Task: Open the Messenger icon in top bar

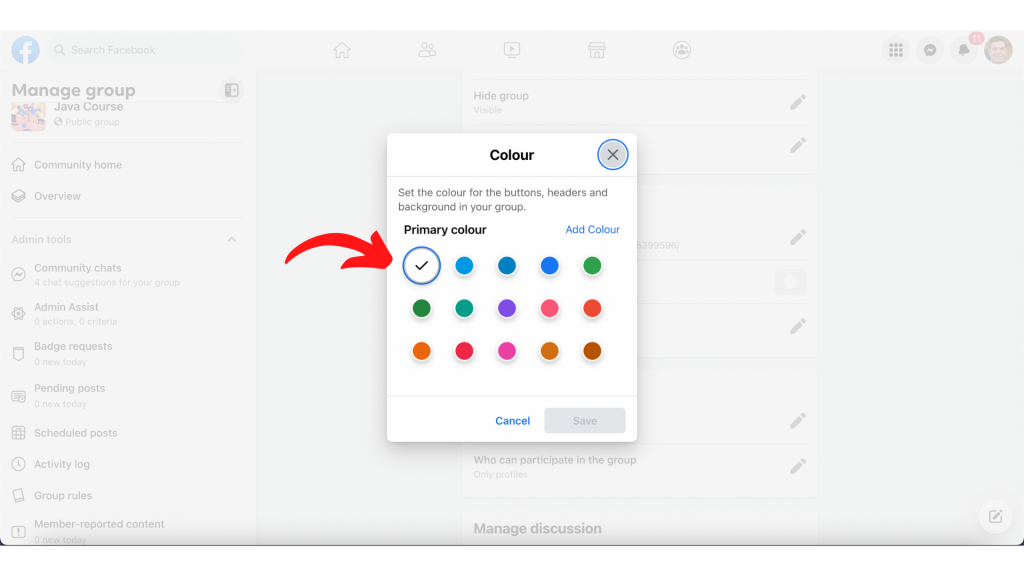Action: [x=929, y=50]
